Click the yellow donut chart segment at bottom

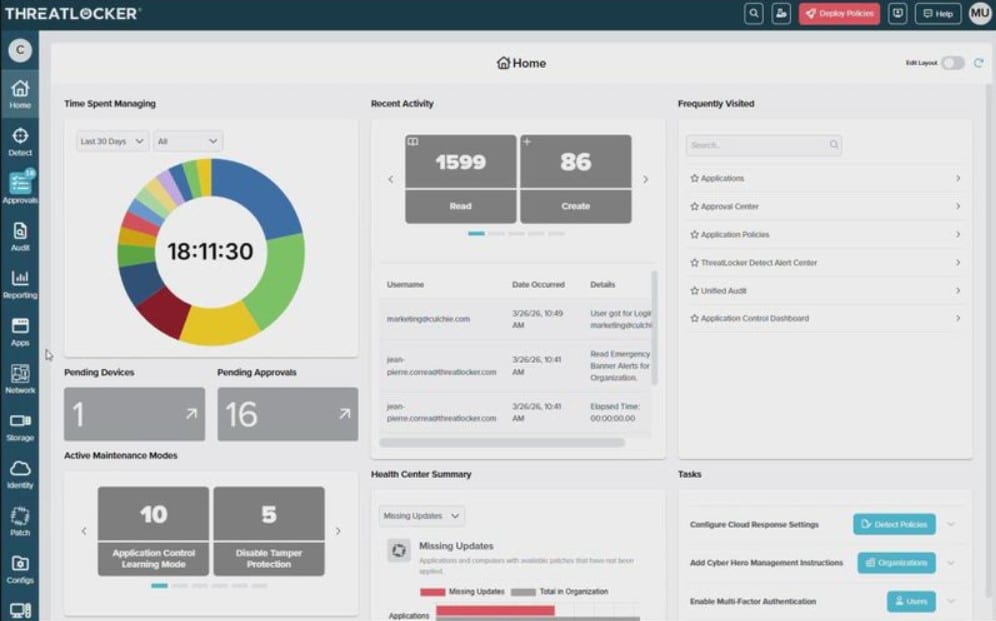[x=221, y=326]
